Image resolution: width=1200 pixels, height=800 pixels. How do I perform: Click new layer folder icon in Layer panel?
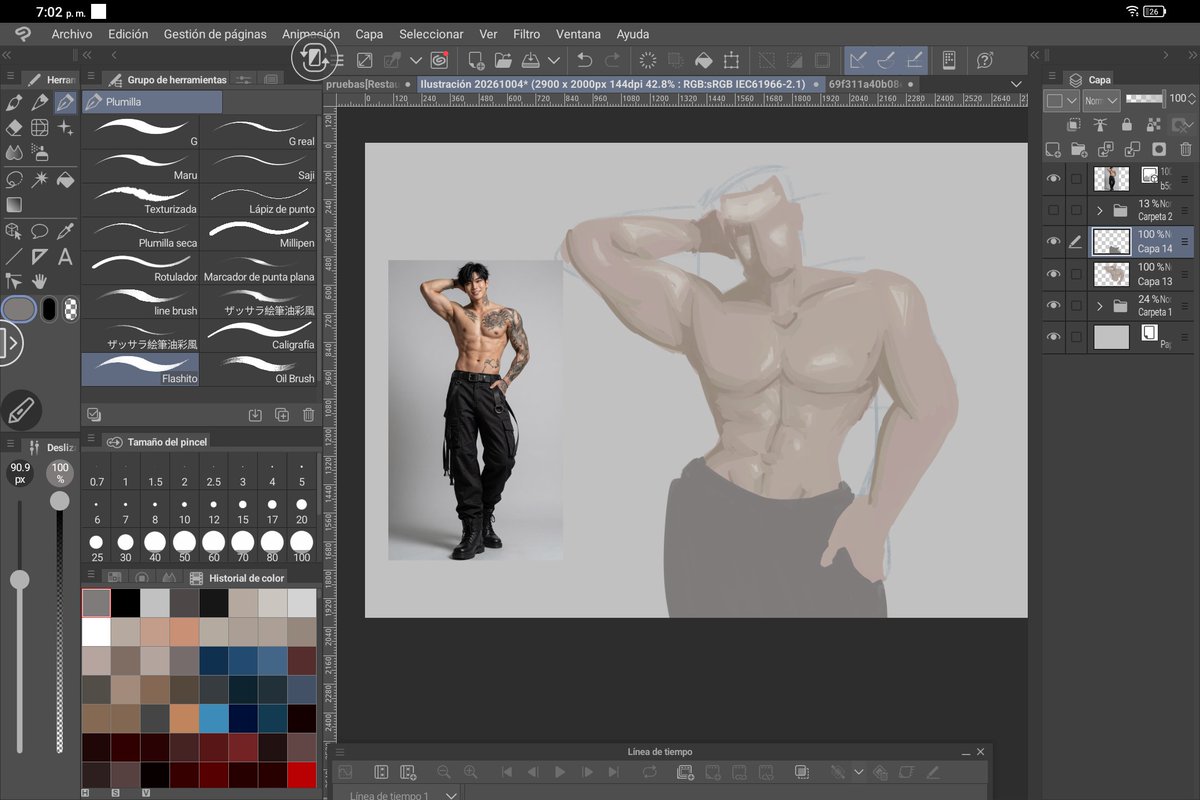(1079, 149)
